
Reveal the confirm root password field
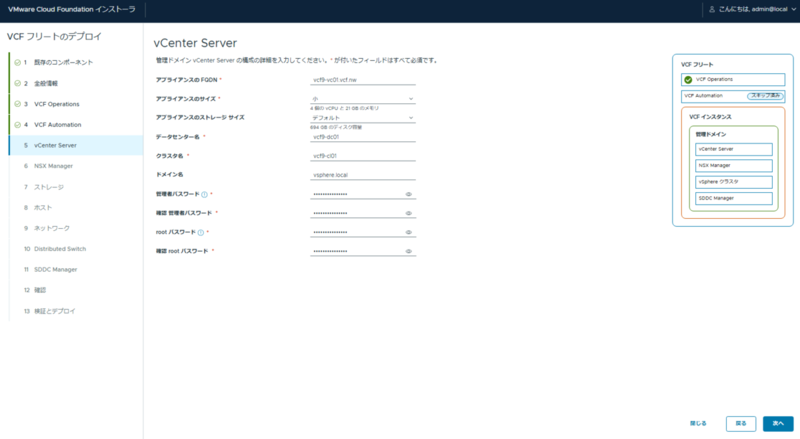409,251
